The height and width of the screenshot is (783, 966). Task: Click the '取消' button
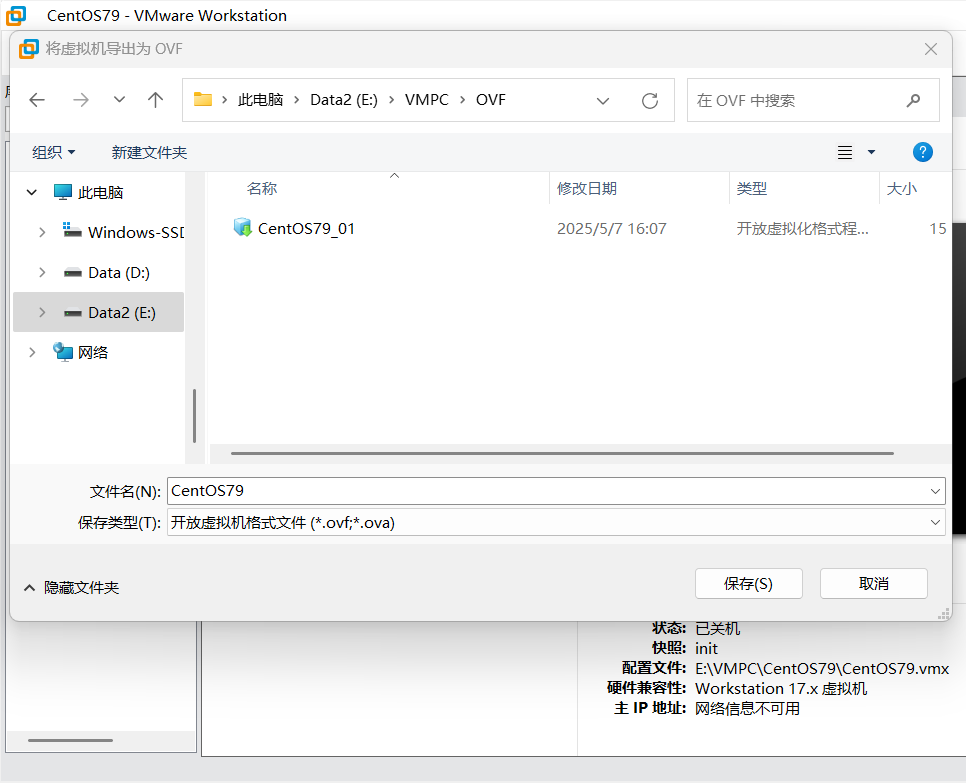pyautogui.click(x=874, y=583)
